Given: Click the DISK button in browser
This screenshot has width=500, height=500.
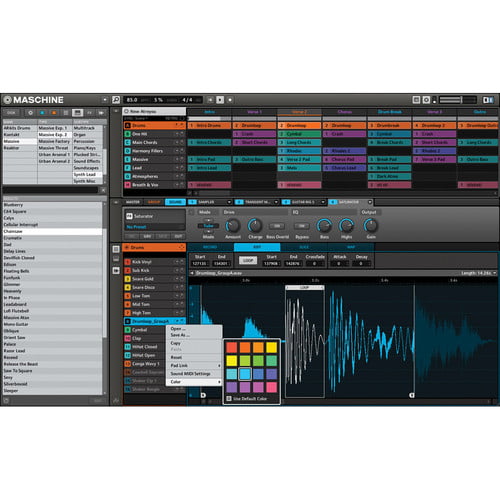Looking at the screenshot, I should pos(11,113).
